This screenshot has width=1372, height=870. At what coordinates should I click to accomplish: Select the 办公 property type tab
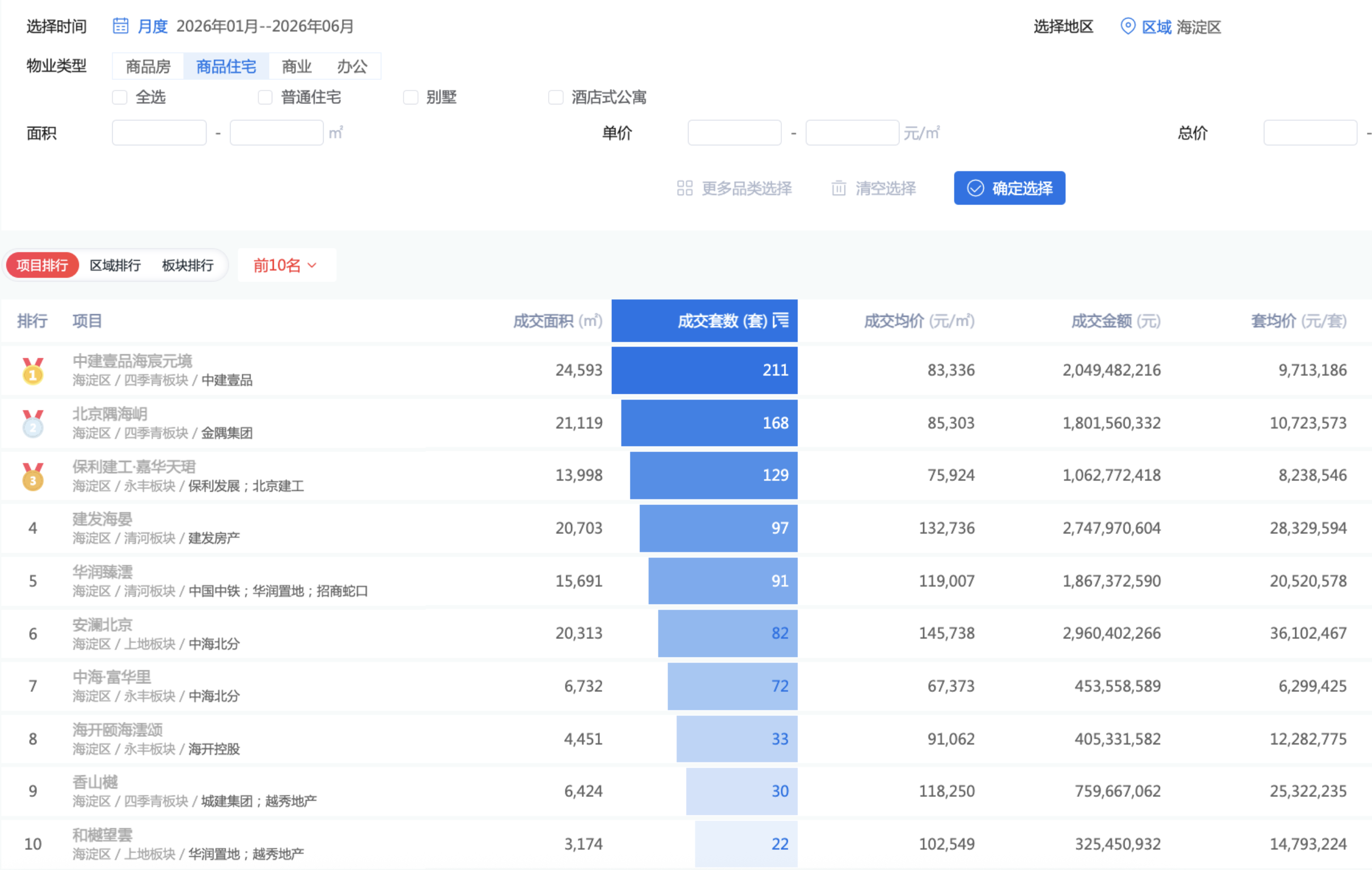(x=352, y=66)
